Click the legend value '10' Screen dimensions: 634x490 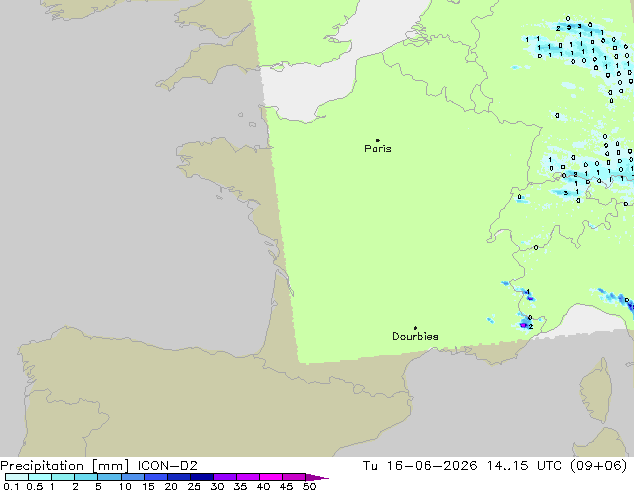[x=125, y=486]
